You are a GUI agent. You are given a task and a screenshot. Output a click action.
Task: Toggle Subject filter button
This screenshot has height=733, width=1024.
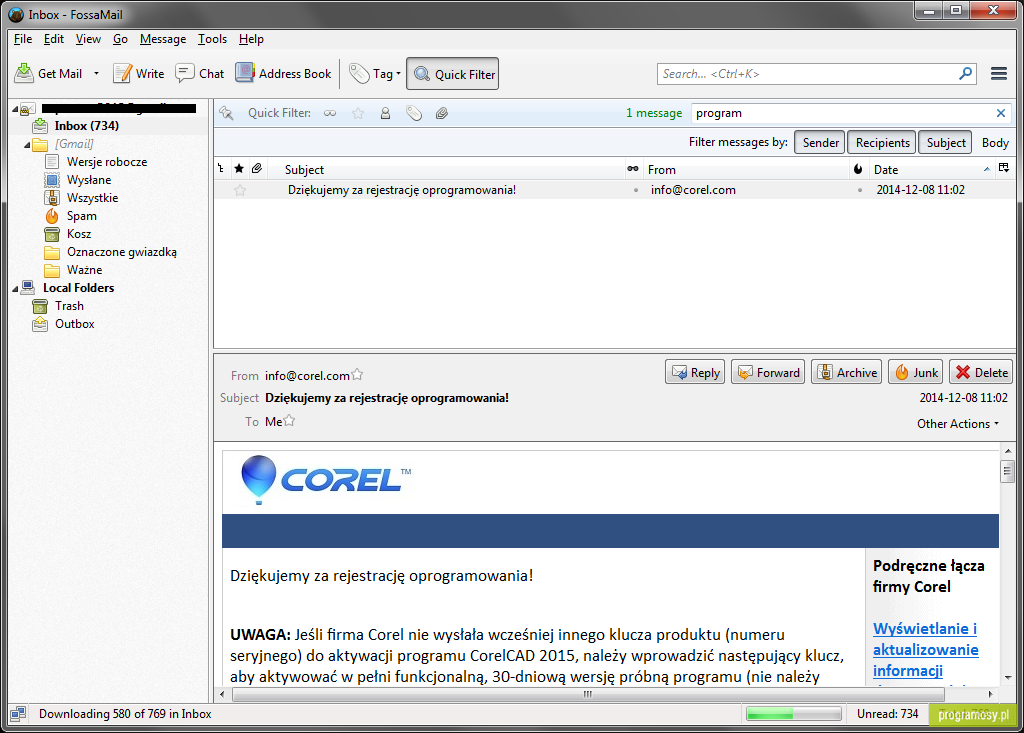(x=945, y=142)
